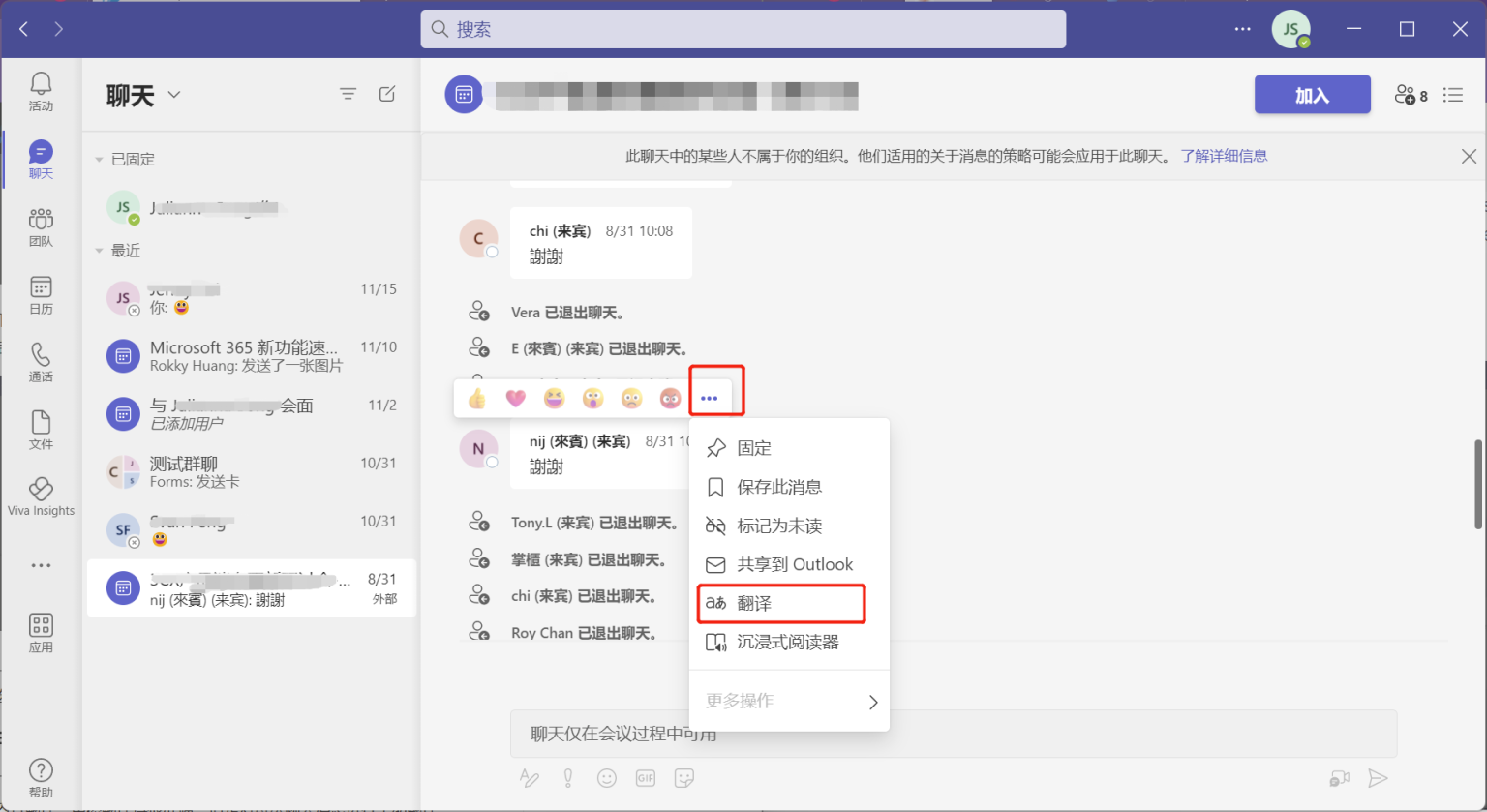Image resolution: width=1487 pixels, height=812 pixels.
Task: Collapse the 已固定 pinned section
Action: [99, 159]
